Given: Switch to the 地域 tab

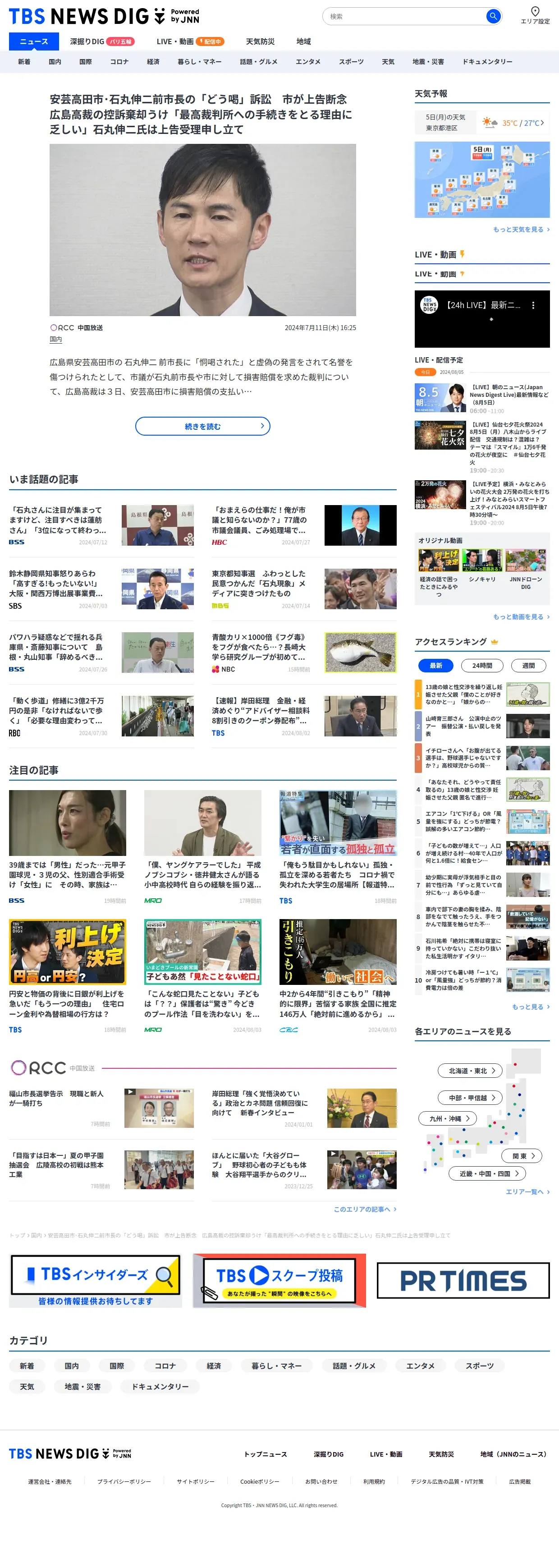Looking at the screenshot, I should 303,41.
